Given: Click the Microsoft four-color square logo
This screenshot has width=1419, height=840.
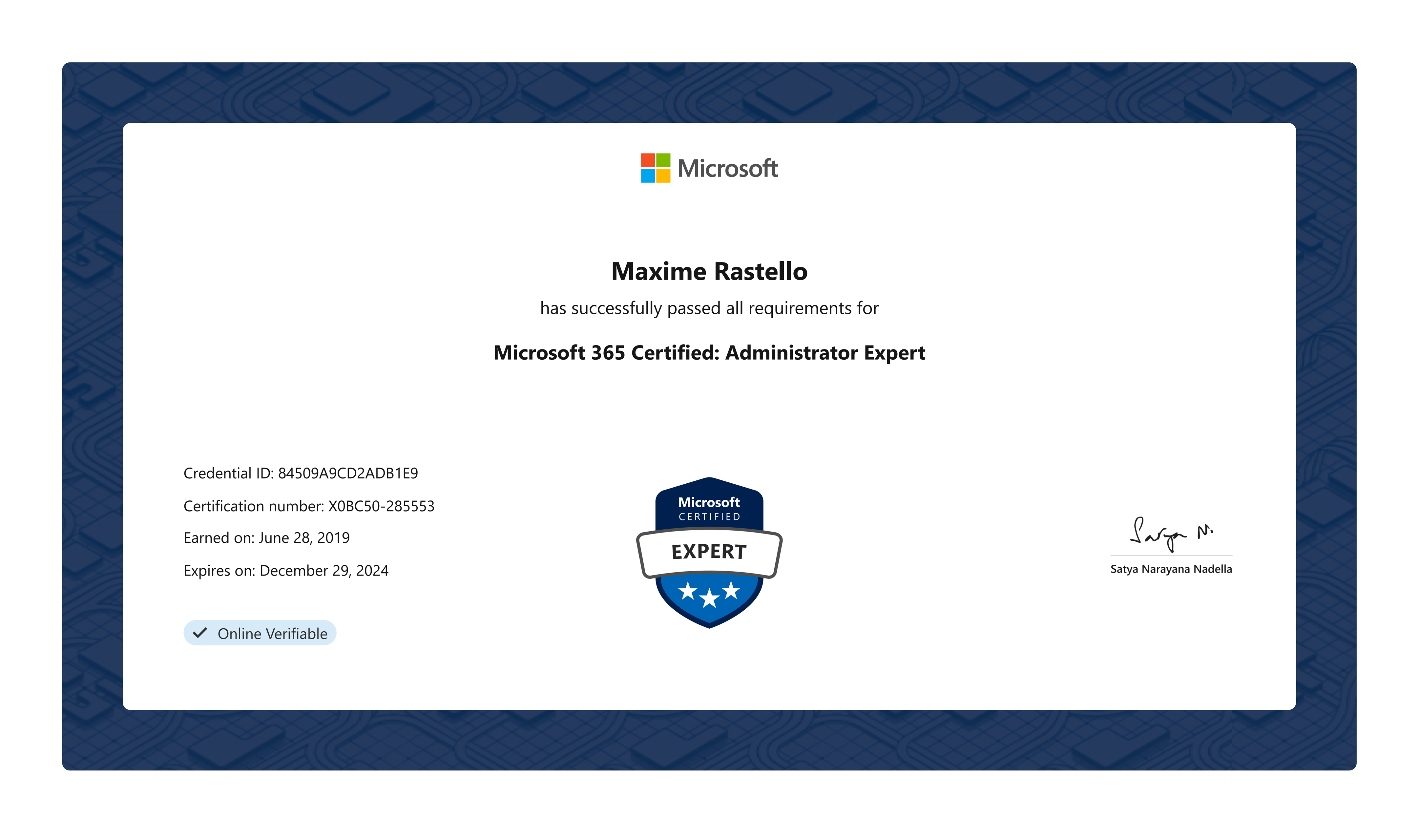Looking at the screenshot, I should [x=656, y=168].
